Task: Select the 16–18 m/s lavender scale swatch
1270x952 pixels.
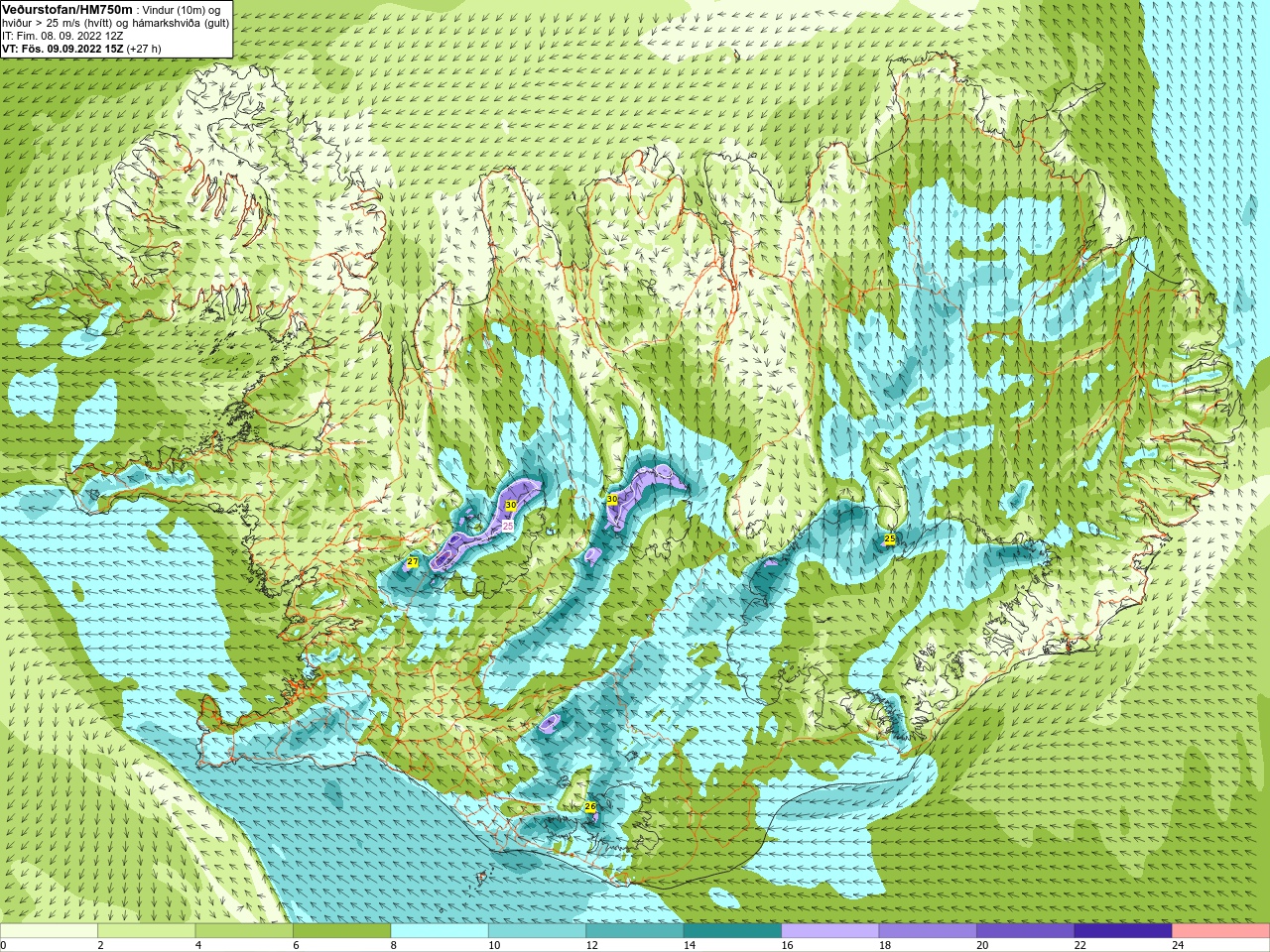Action: click(830, 931)
